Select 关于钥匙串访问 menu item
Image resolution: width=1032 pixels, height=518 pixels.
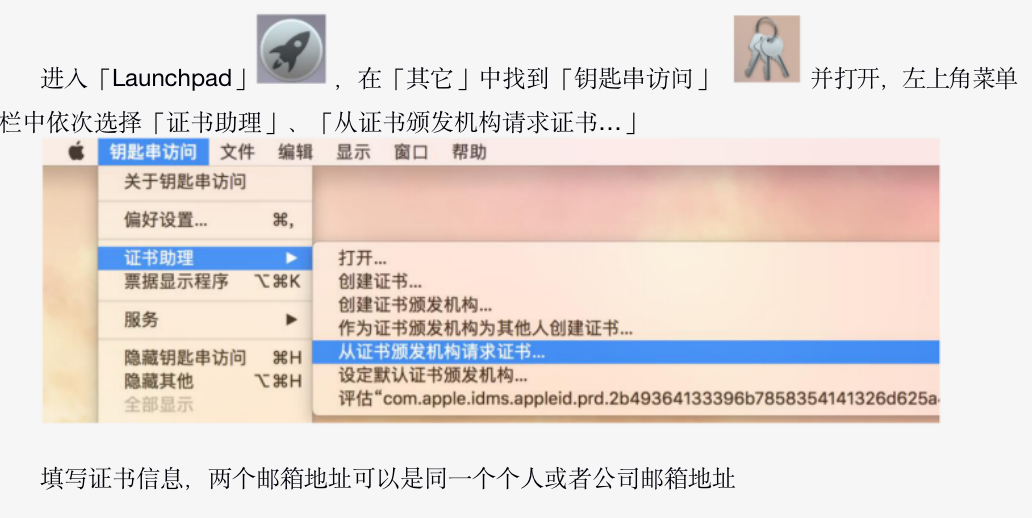click(x=205, y=182)
